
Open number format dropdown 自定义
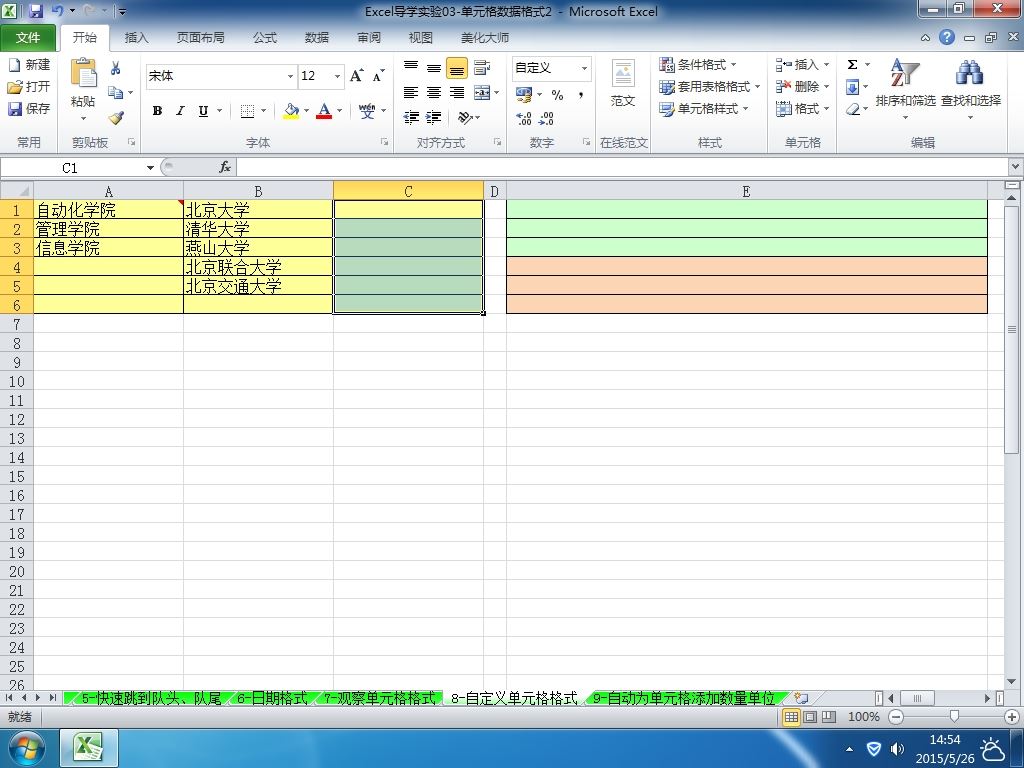click(584, 68)
